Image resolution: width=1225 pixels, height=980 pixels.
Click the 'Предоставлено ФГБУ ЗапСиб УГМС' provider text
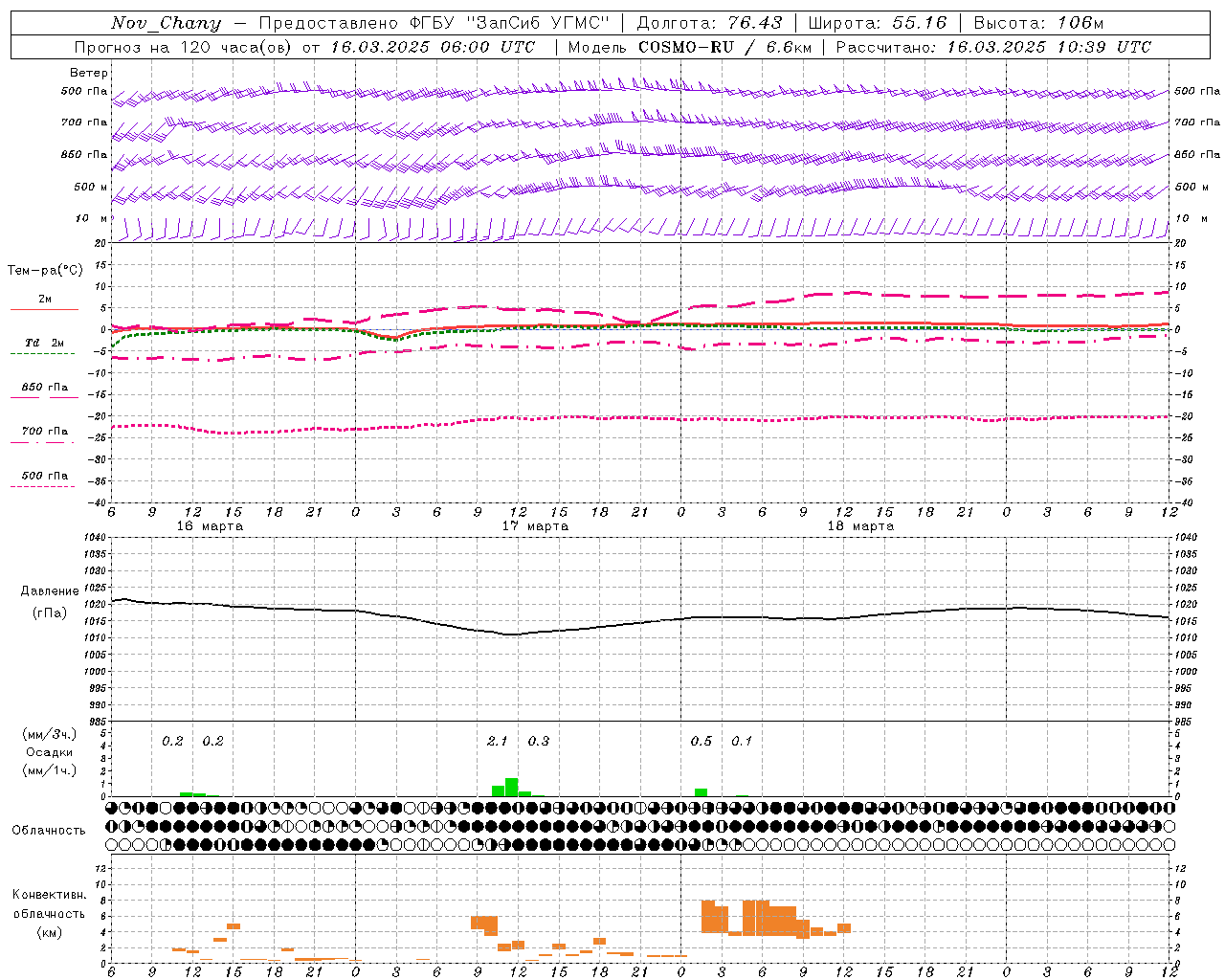coord(434,23)
